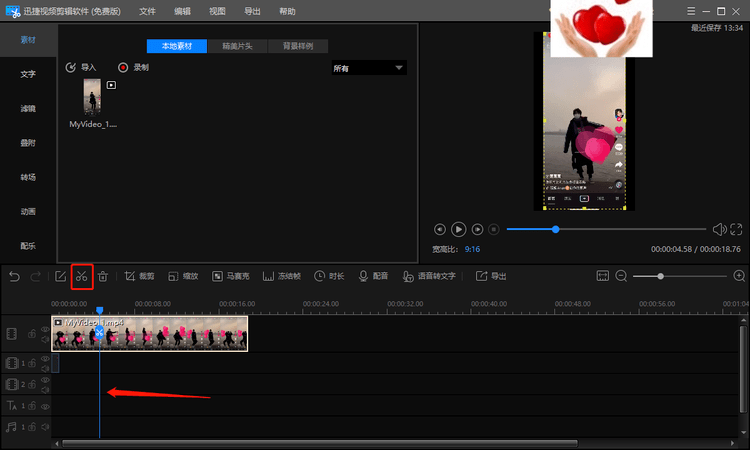Screen dimensions: 750x450
Task: Switch to the 精美片头 tab
Action: tap(237, 46)
